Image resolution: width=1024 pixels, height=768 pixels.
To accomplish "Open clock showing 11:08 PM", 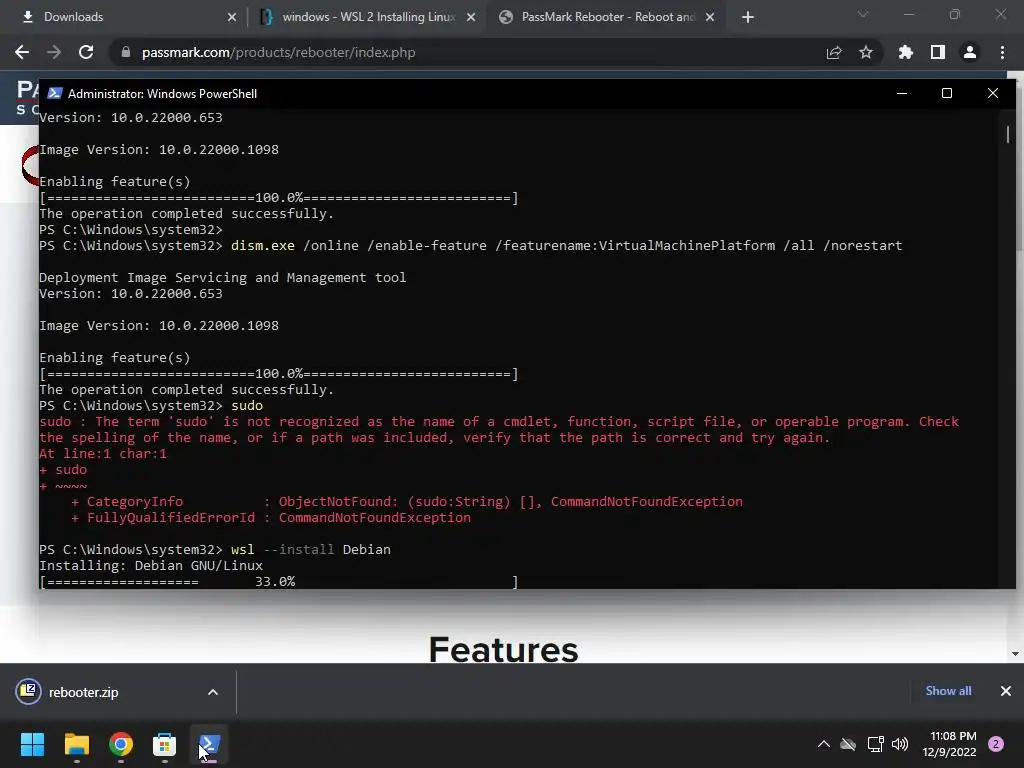I will tap(949, 744).
